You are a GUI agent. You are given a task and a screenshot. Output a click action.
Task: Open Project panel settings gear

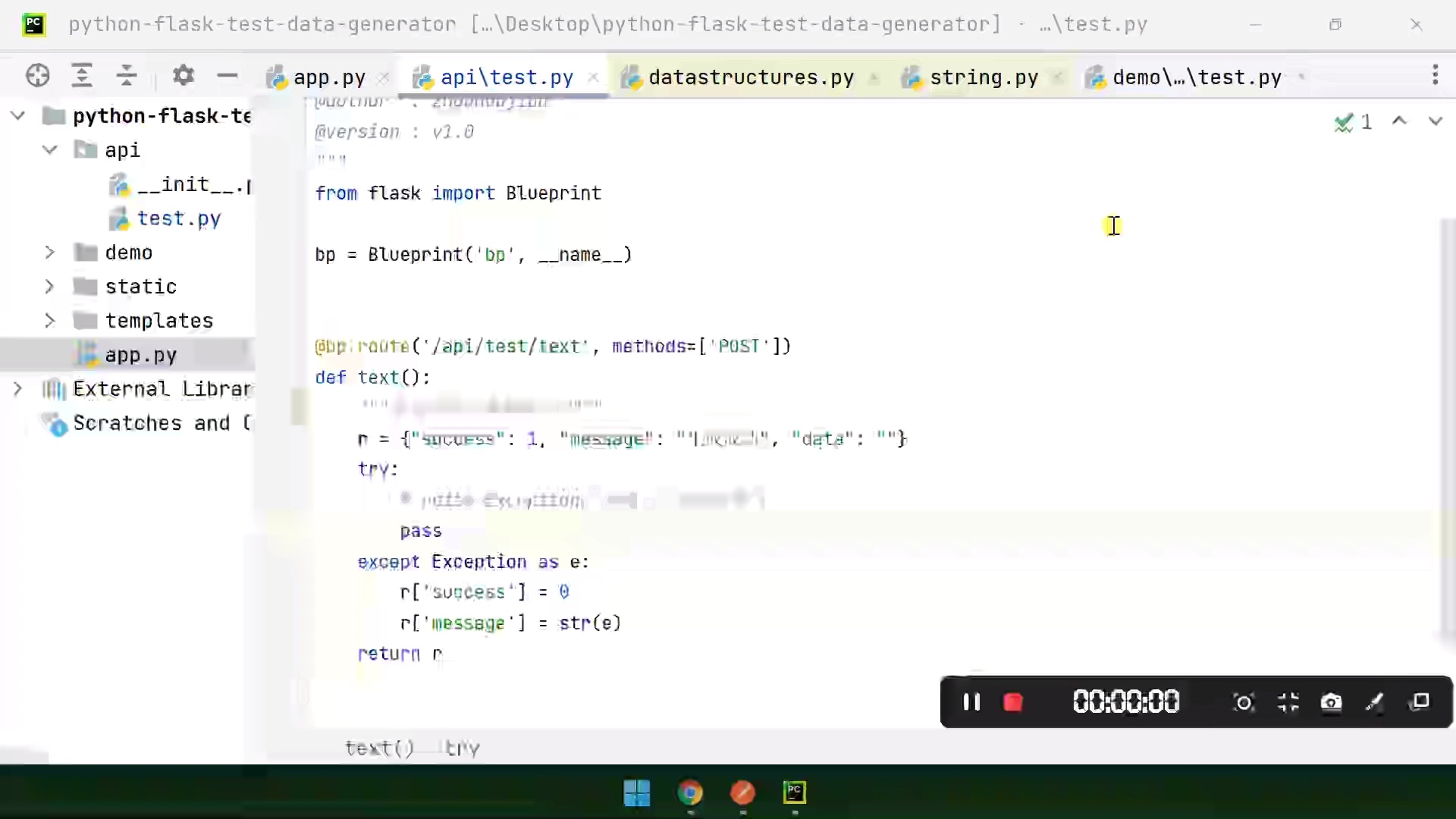point(182,75)
